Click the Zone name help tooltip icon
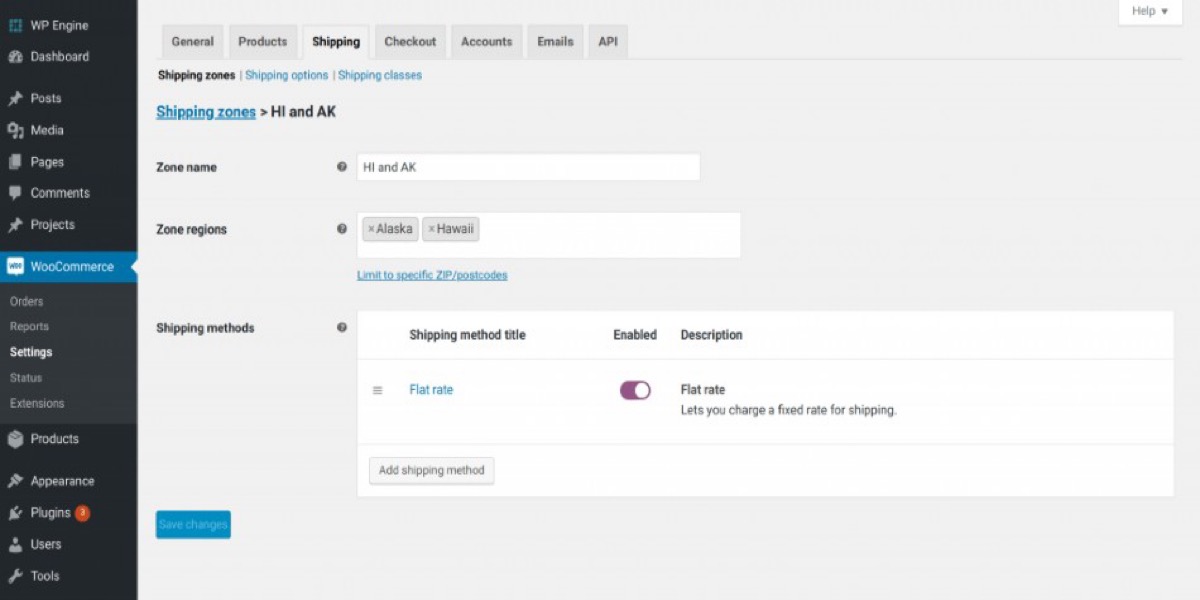 click(x=342, y=167)
